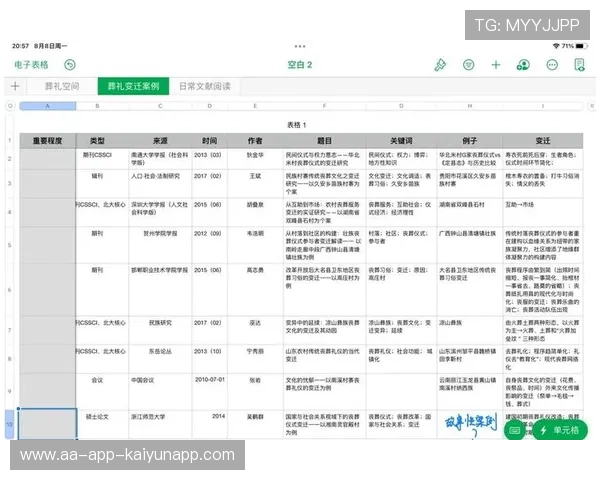Click the 会议 type cell
The height and width of the screenshot is (480, 600).
(x=102, y=392)
